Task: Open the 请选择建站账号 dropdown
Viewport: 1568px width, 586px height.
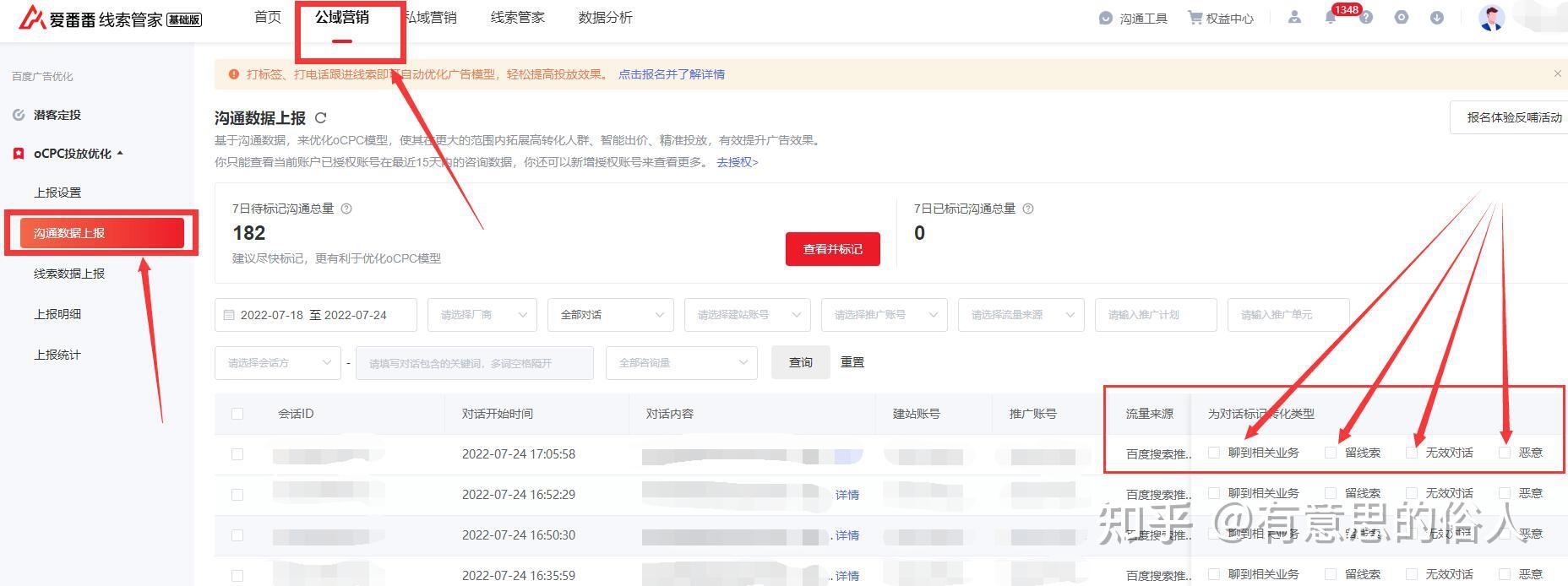Action: [748, 315]
